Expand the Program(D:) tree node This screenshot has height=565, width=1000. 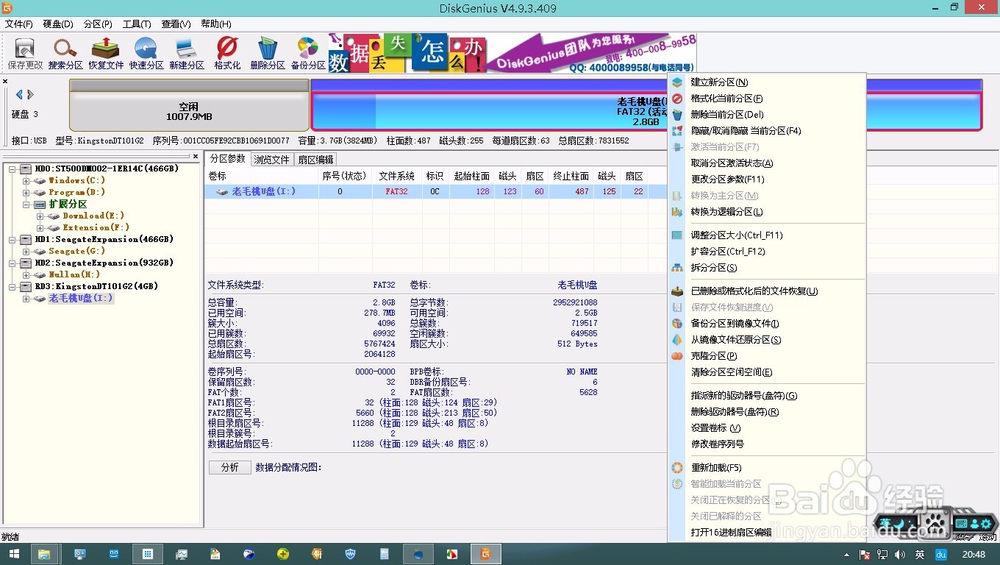tap(26, 192)
